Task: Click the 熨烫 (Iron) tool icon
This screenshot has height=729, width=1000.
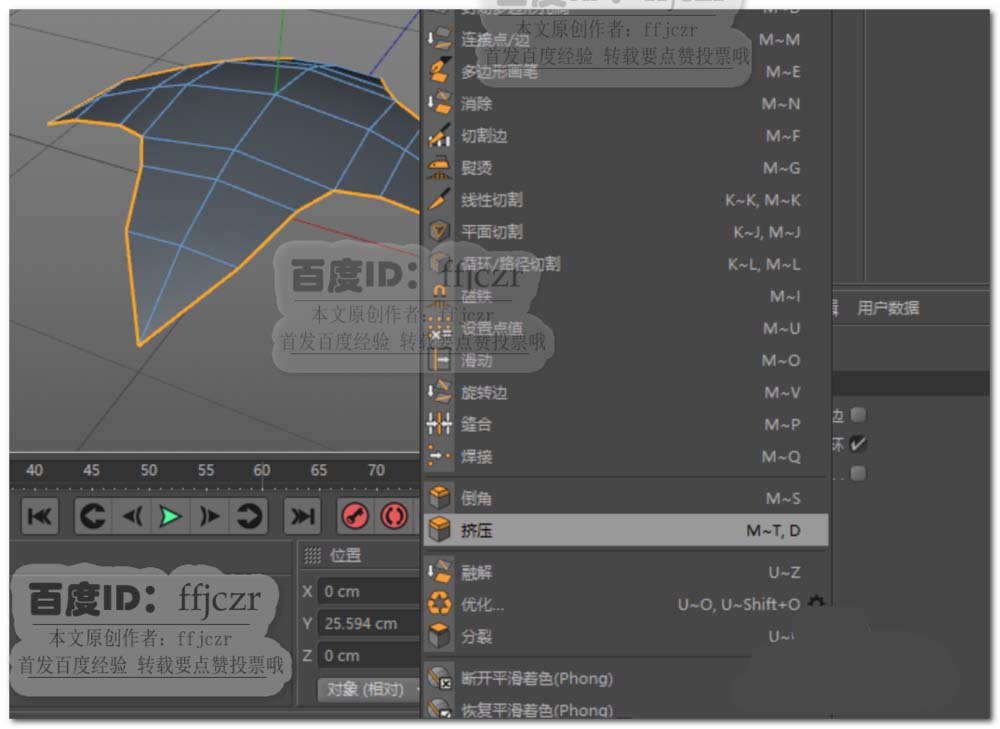Action: 440,168
